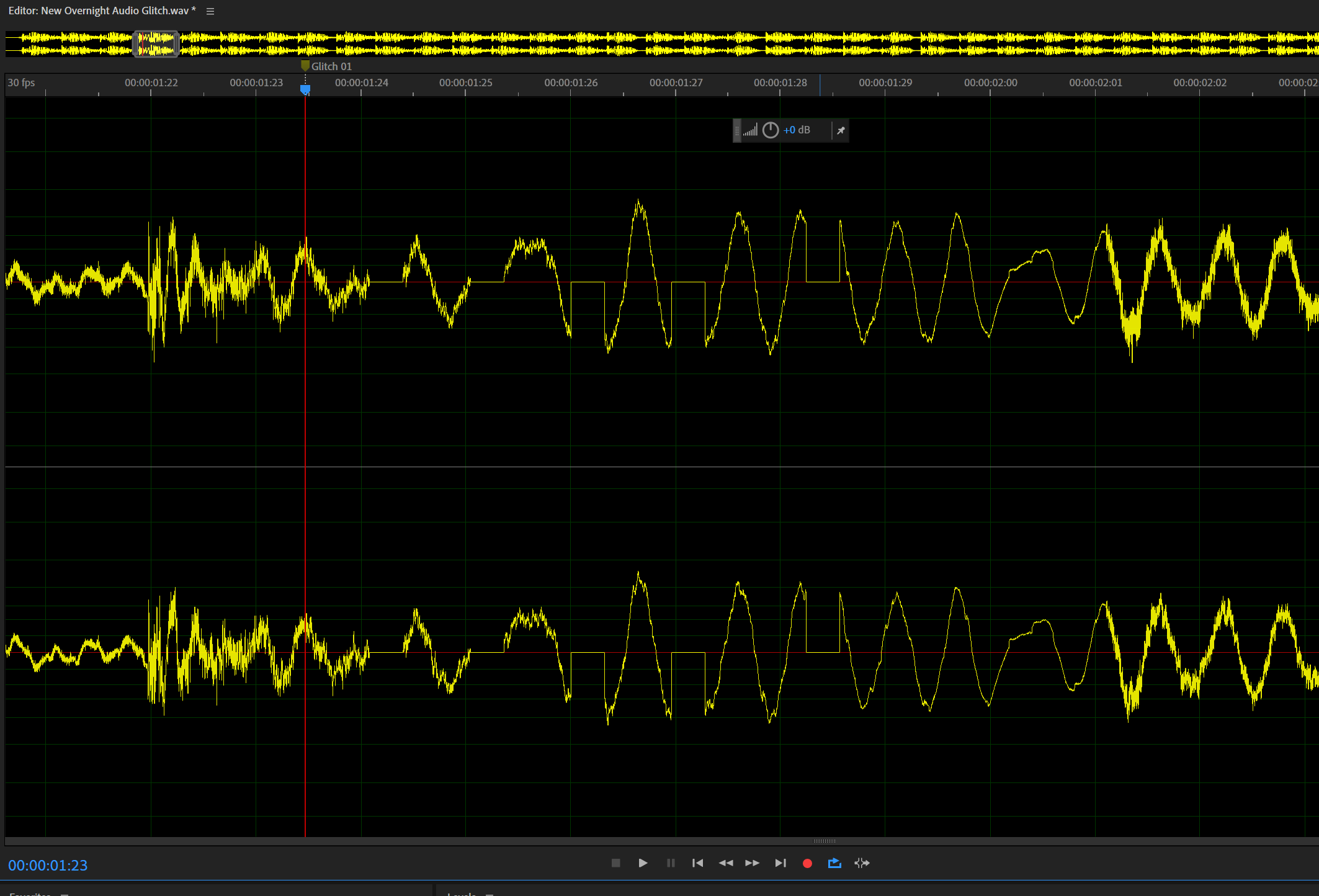Click the +0 dB gain value
The height and width of the screenshot is (896, 1319).
tap(796, 130)
